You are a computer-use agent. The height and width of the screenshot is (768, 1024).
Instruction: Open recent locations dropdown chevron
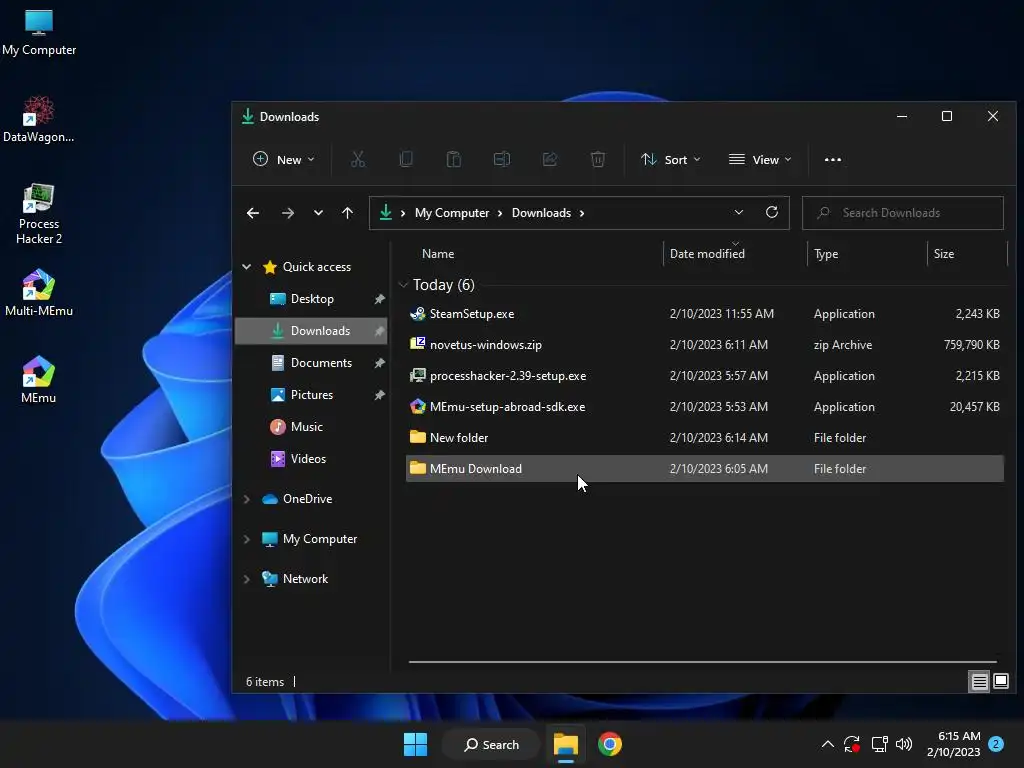click(x=318, y=213)
